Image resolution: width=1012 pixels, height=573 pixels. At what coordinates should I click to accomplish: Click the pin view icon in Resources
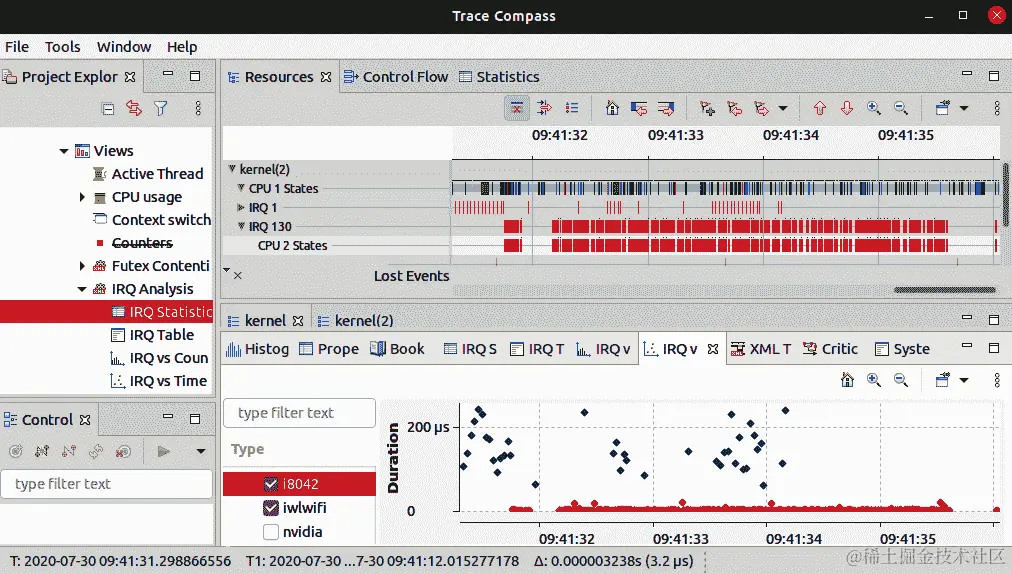(943, 108)
